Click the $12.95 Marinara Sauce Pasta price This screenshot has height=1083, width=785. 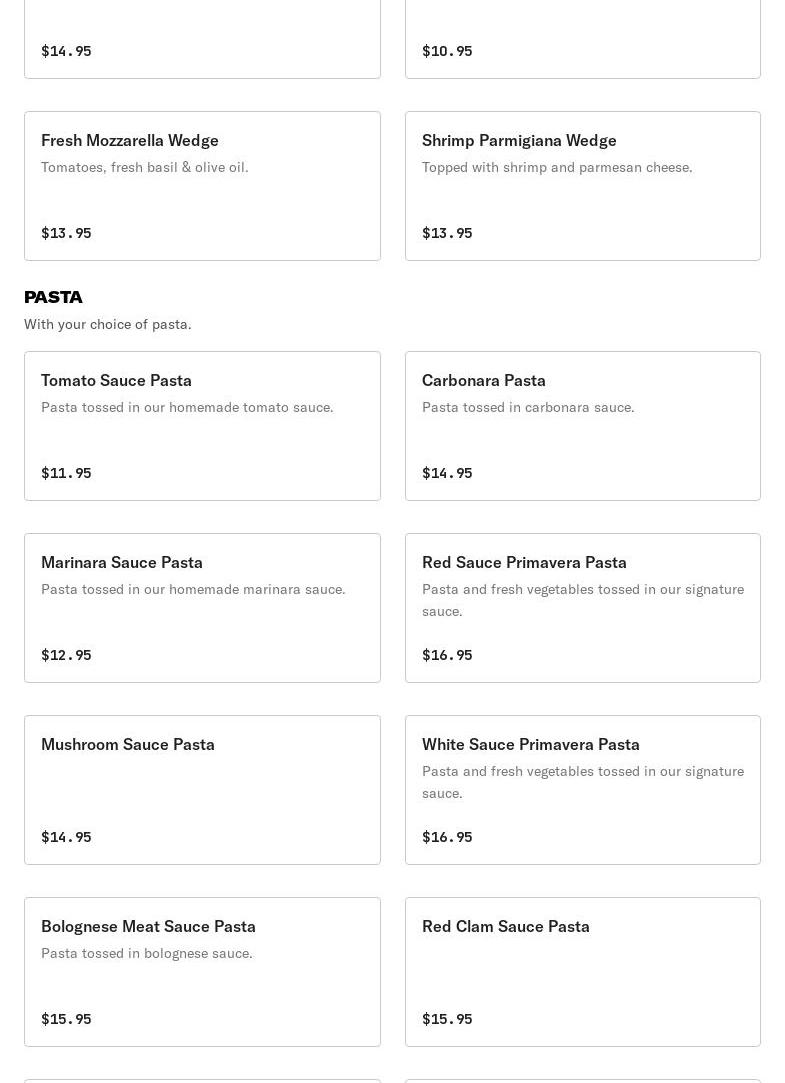click(66, 655)
